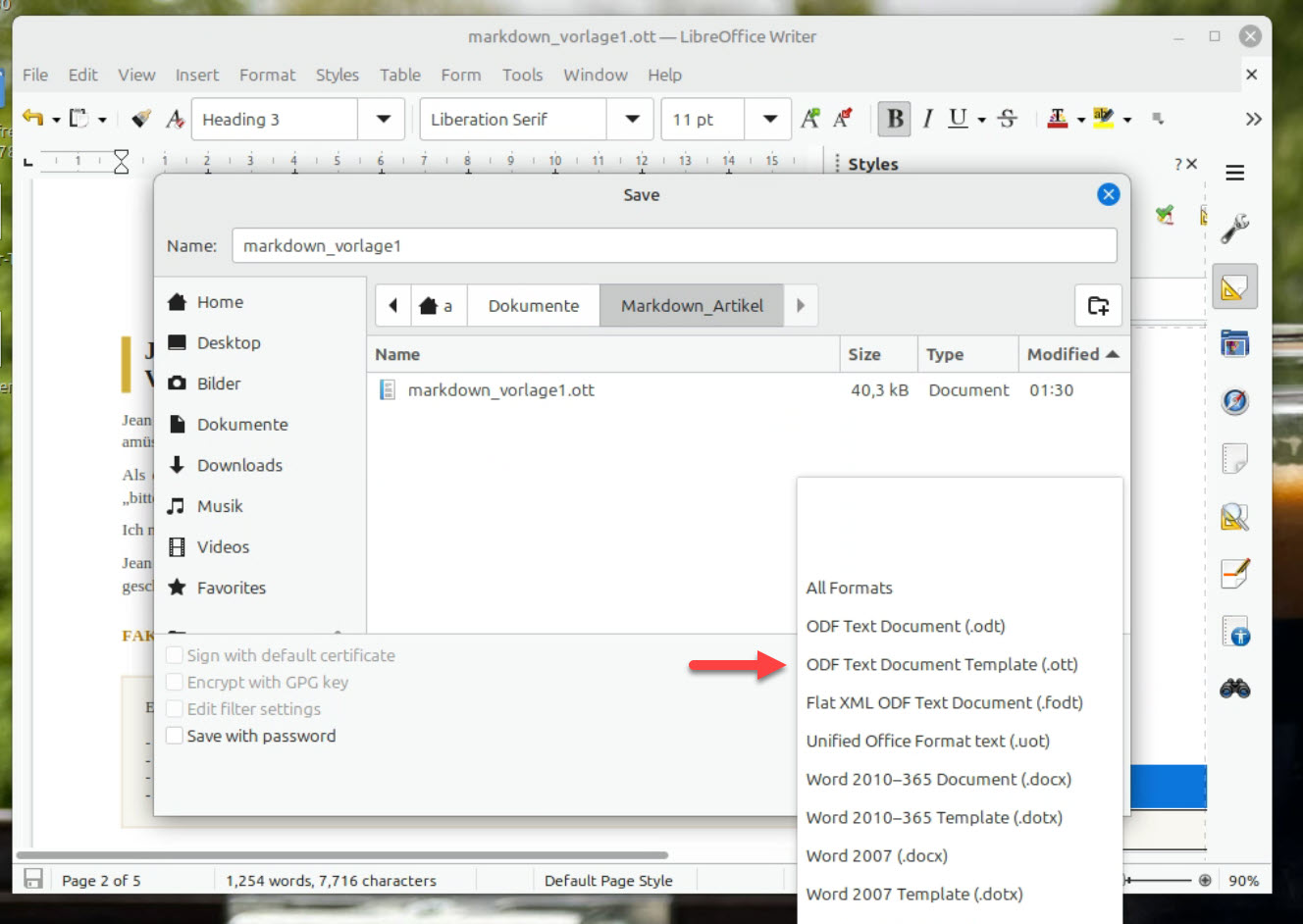
Task: Check Sign with default certificate
Action: pyautogui.click(x=175, y=655)
